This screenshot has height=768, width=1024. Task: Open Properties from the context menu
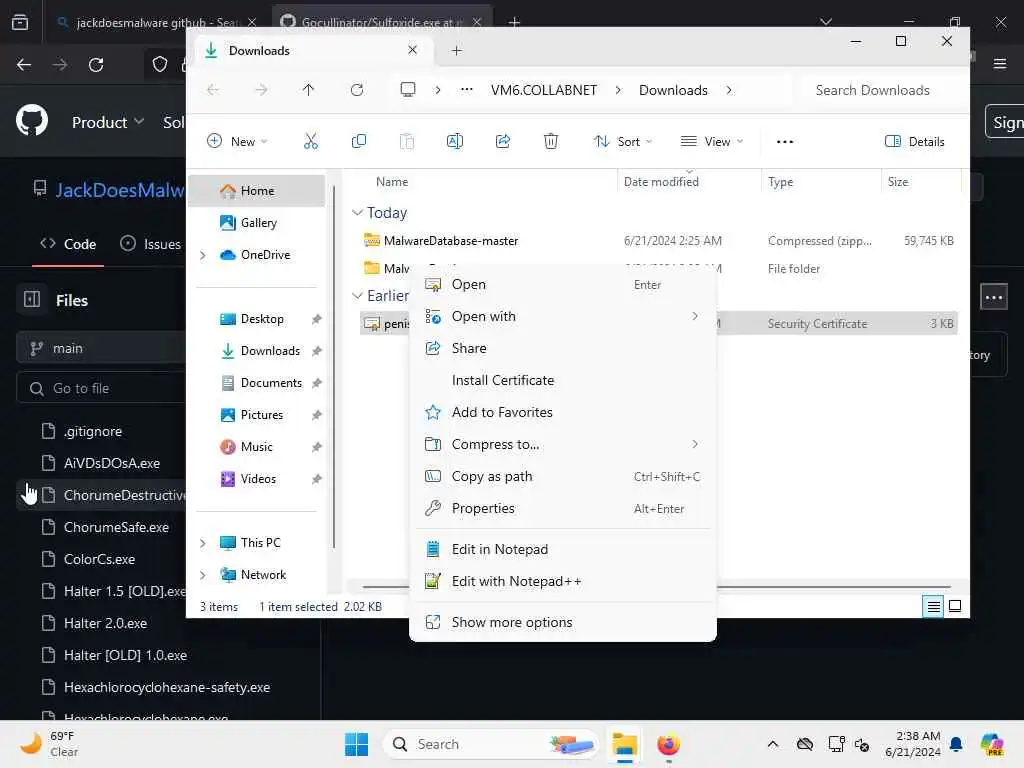pos(562,509)
